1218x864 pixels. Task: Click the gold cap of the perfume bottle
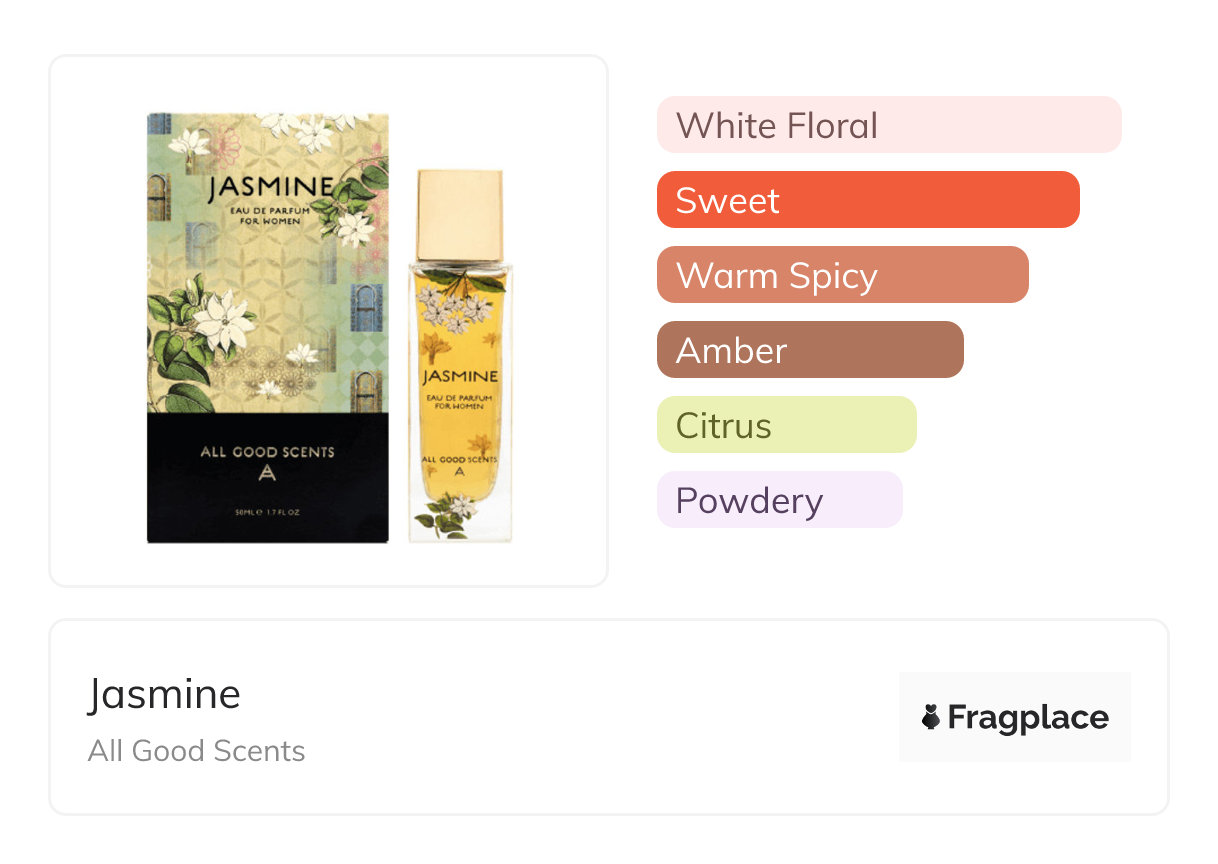pos(460,215)
